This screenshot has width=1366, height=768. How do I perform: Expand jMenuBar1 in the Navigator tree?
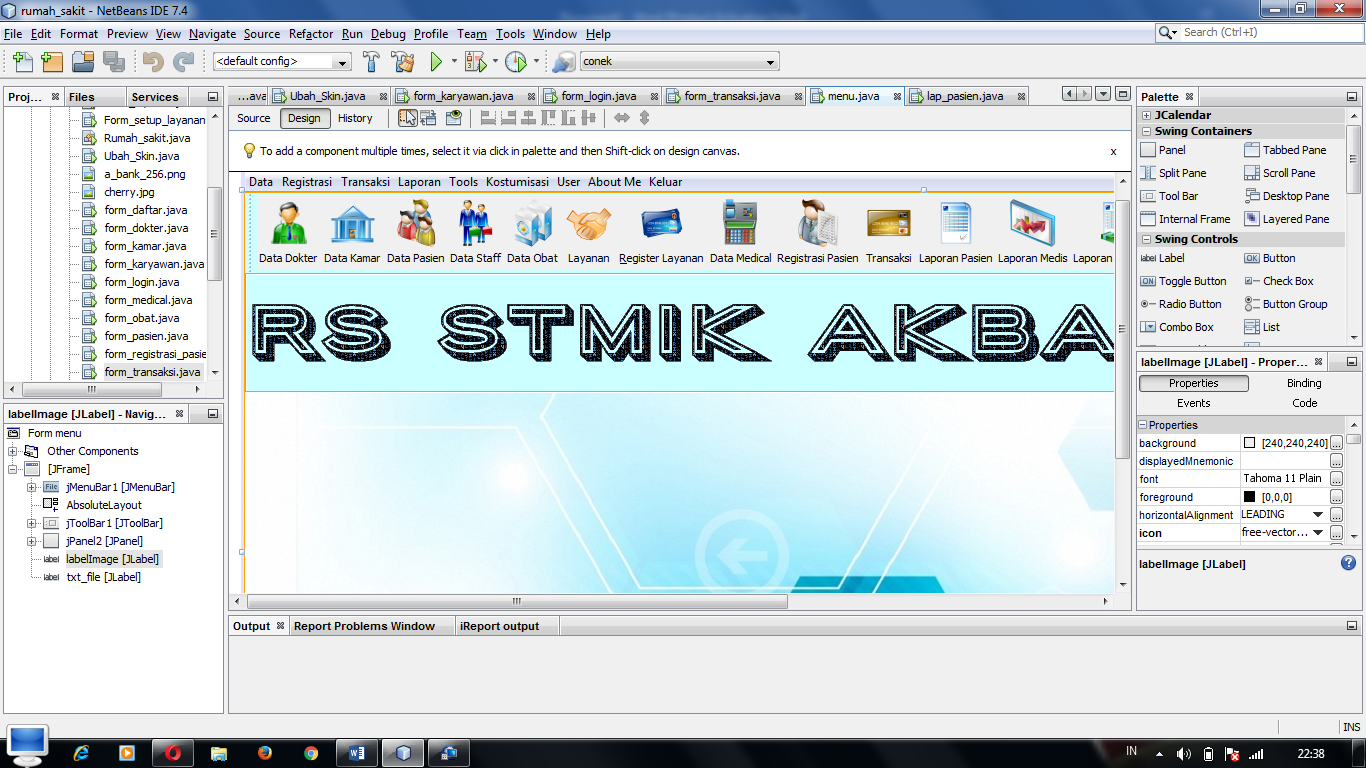[32, 487]
